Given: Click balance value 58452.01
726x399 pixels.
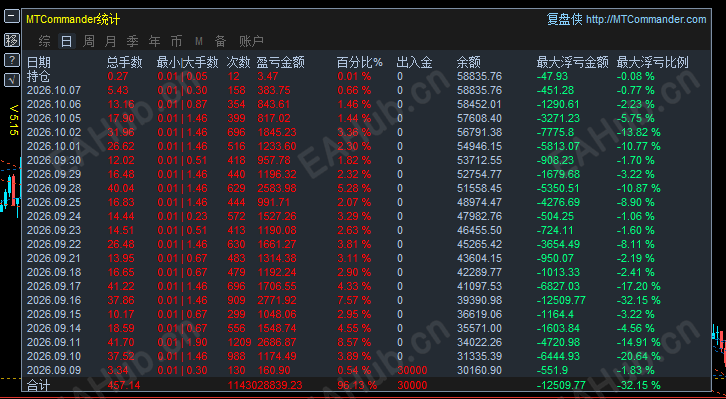Looking at the screenshot, I should 479,104.
